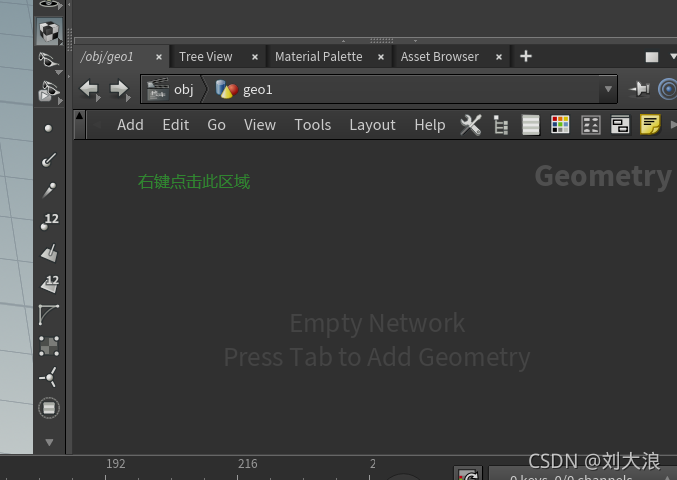Click frame 192 on the timeline
The image size is (677, 480).
pyautogui.click(x=115, y=464)
